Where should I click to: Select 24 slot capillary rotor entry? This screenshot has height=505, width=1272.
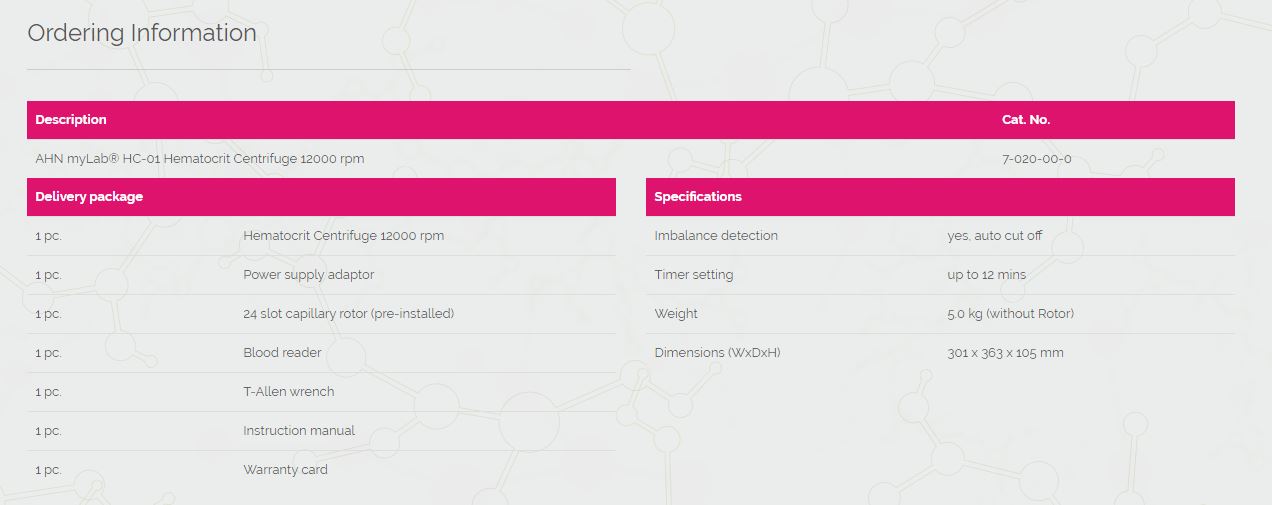point(349,314)
